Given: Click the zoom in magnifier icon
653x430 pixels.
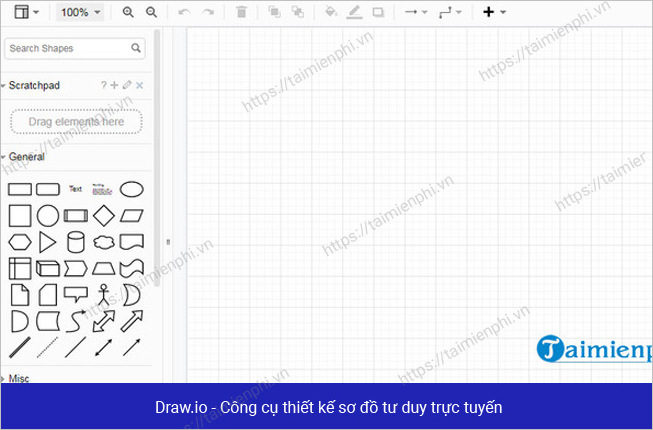Looking at the screenshot, I should tap(128, 12).
